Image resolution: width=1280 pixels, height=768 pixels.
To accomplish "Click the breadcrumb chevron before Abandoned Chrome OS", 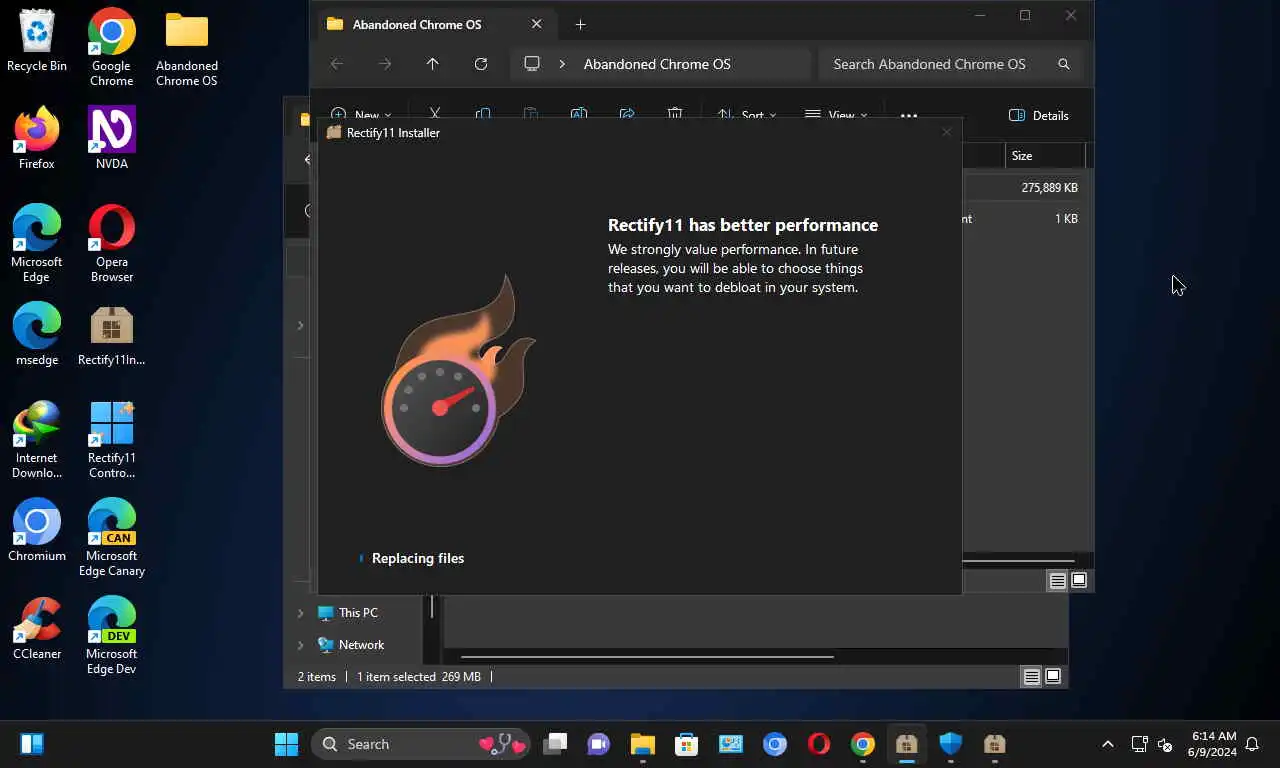I will coord(562,64).
